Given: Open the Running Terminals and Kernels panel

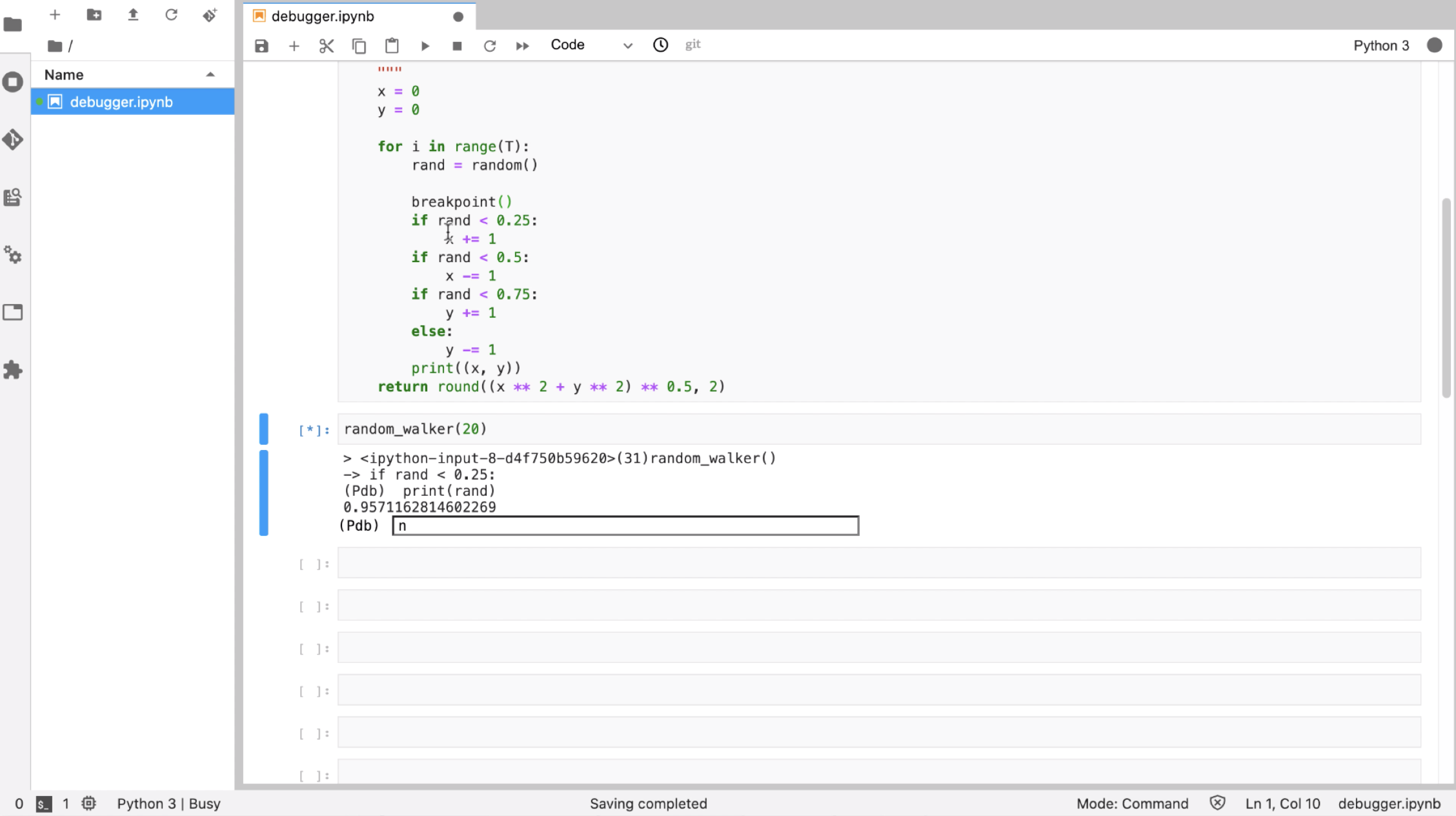Looking at the screenshot, I should (x=13, y=82).
